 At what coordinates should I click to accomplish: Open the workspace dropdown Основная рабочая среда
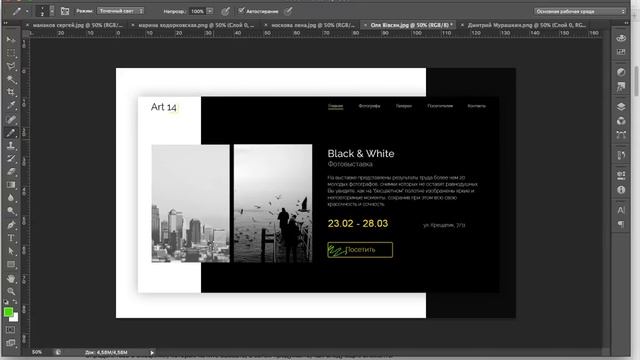pyautogui.click(x=580, y=11)
